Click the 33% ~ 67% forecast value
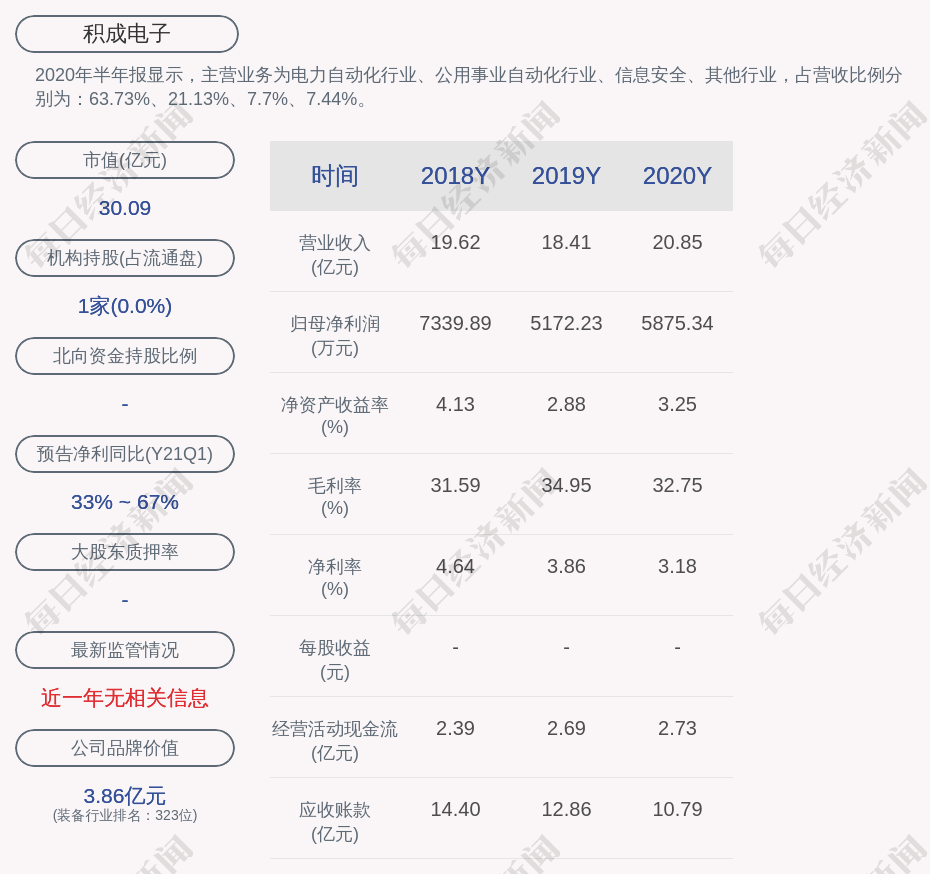Screen dimensions: 930x874 pos(125,502)
